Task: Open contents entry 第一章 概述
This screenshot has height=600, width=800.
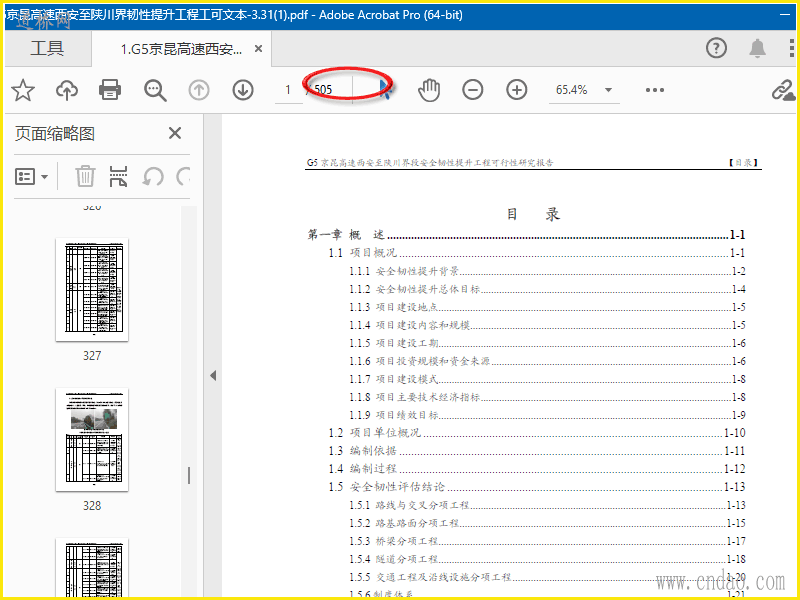Action: tap(526, 235)
